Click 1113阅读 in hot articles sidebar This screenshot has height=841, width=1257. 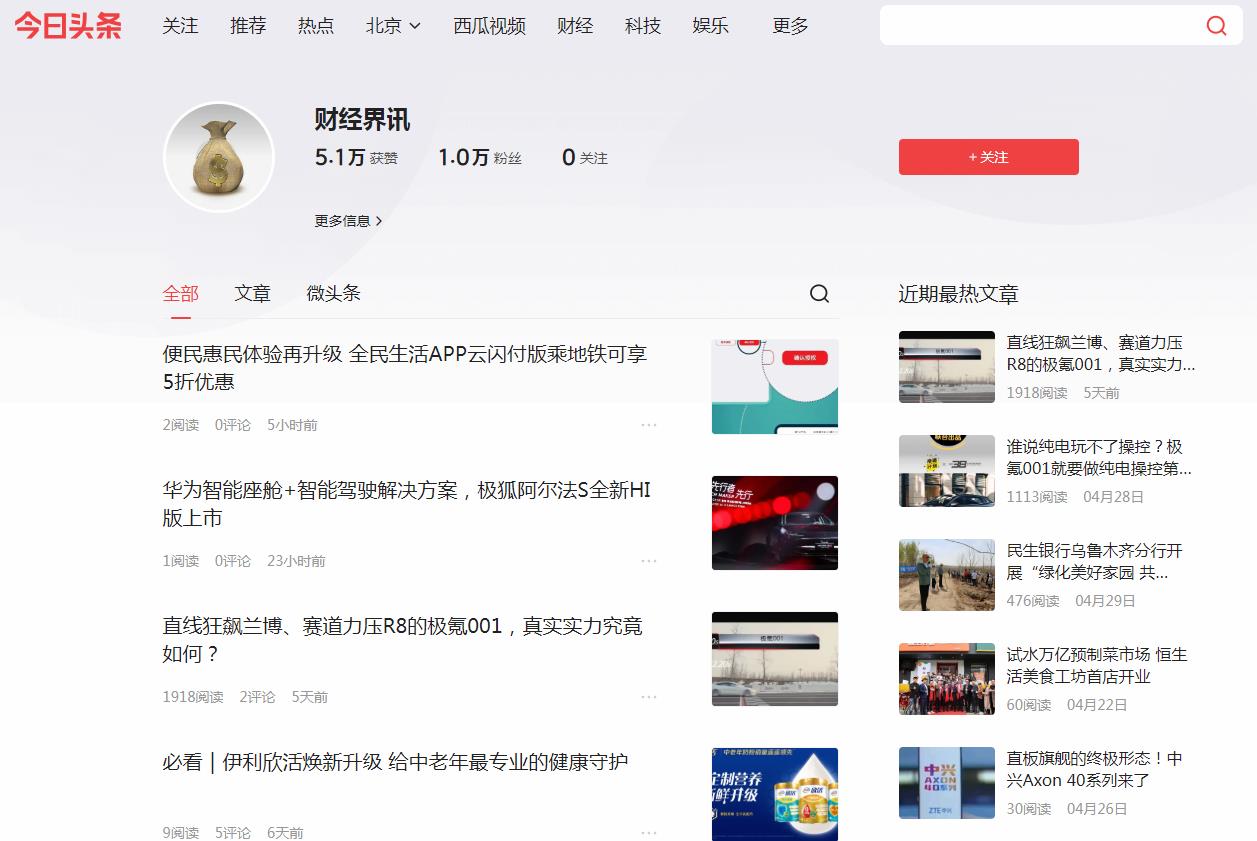point(1037,497)
